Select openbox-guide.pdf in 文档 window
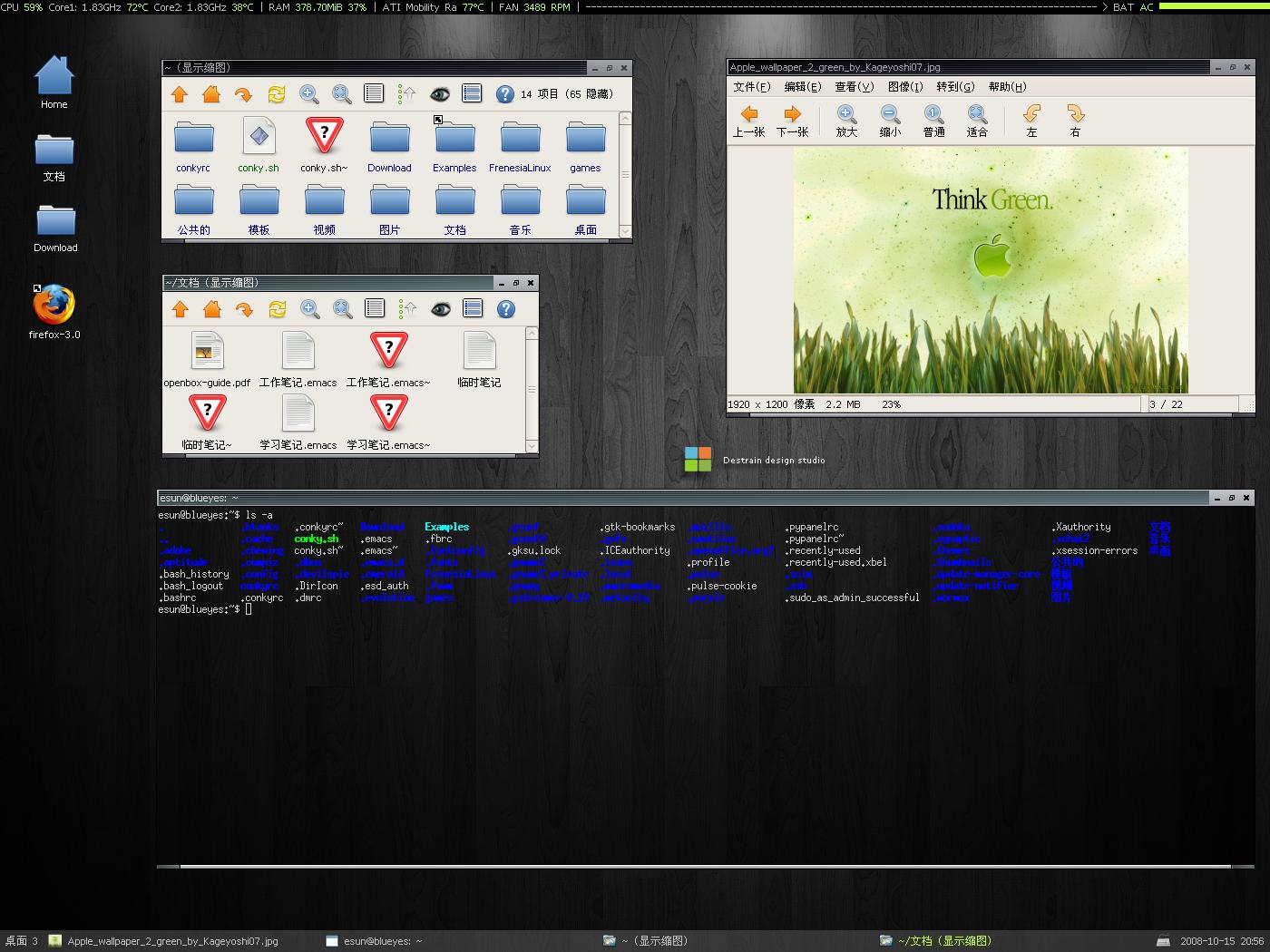1270x952 pixels. 207,360
